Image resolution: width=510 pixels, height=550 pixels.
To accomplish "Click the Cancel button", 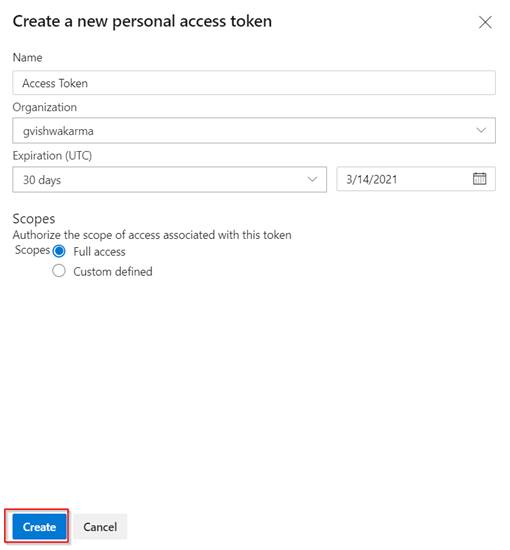I will (x=100, y=527).
